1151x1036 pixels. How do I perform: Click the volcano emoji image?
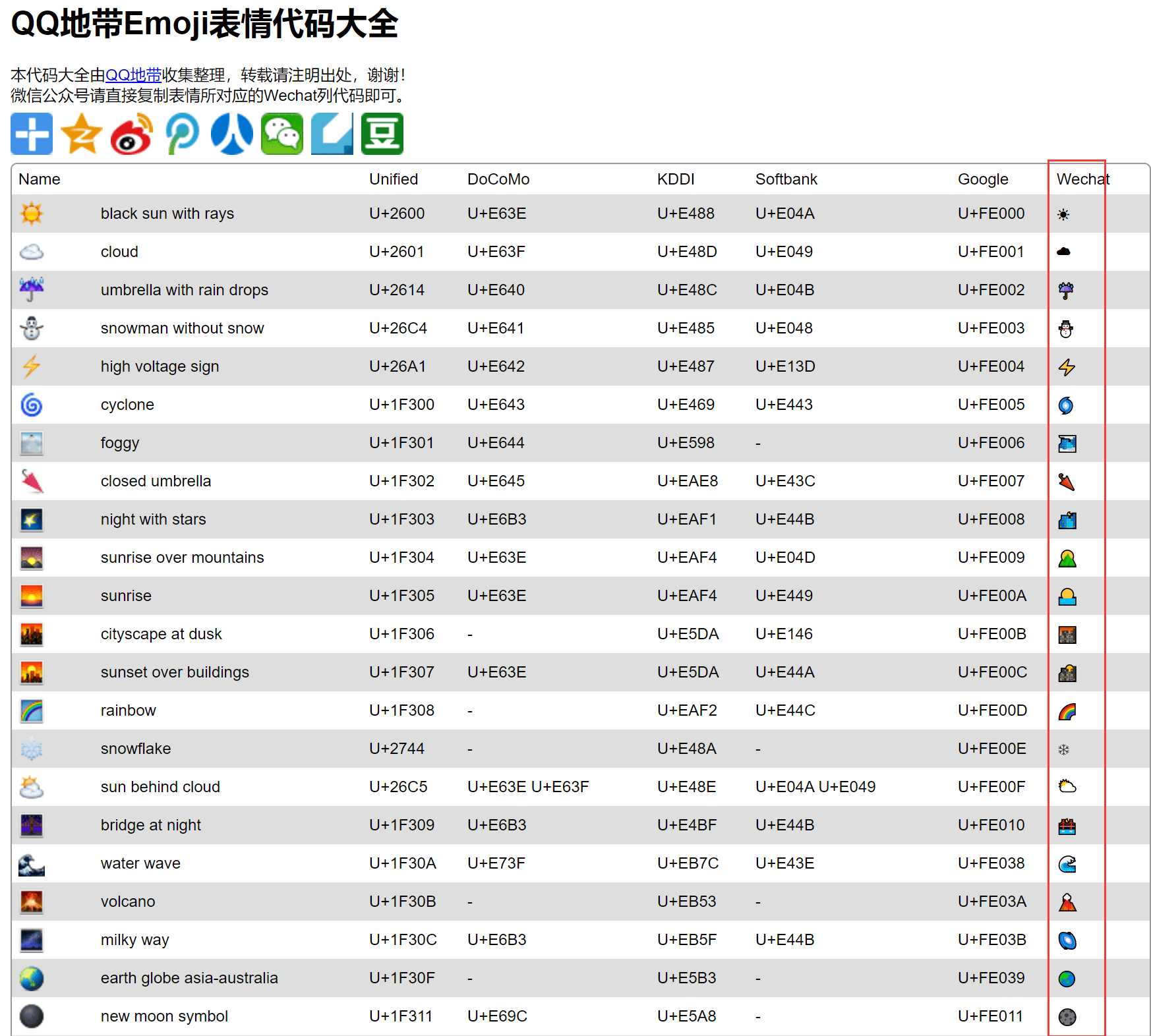32,902
